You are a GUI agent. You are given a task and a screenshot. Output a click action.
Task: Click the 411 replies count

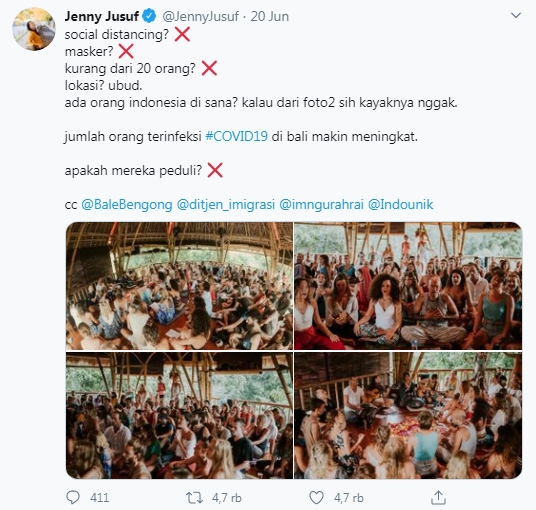click(99, 498)
